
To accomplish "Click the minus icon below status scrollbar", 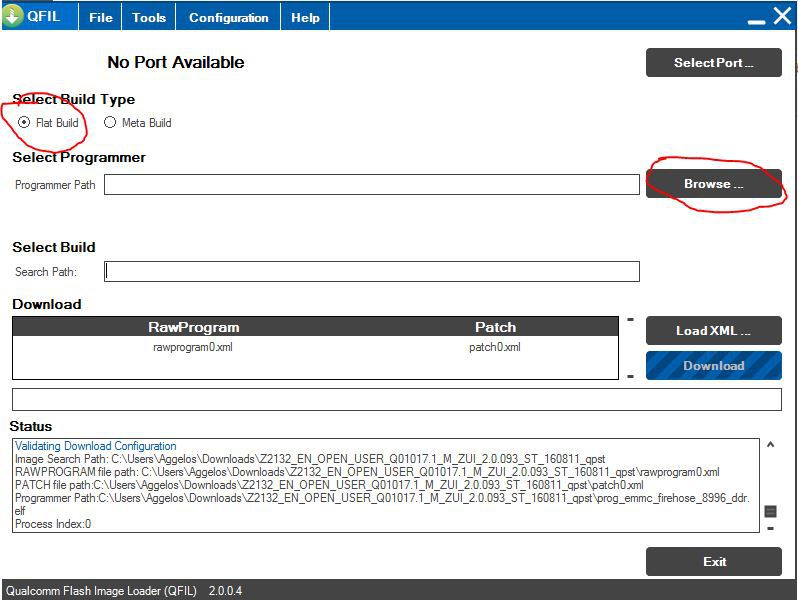I will [771, 528].
